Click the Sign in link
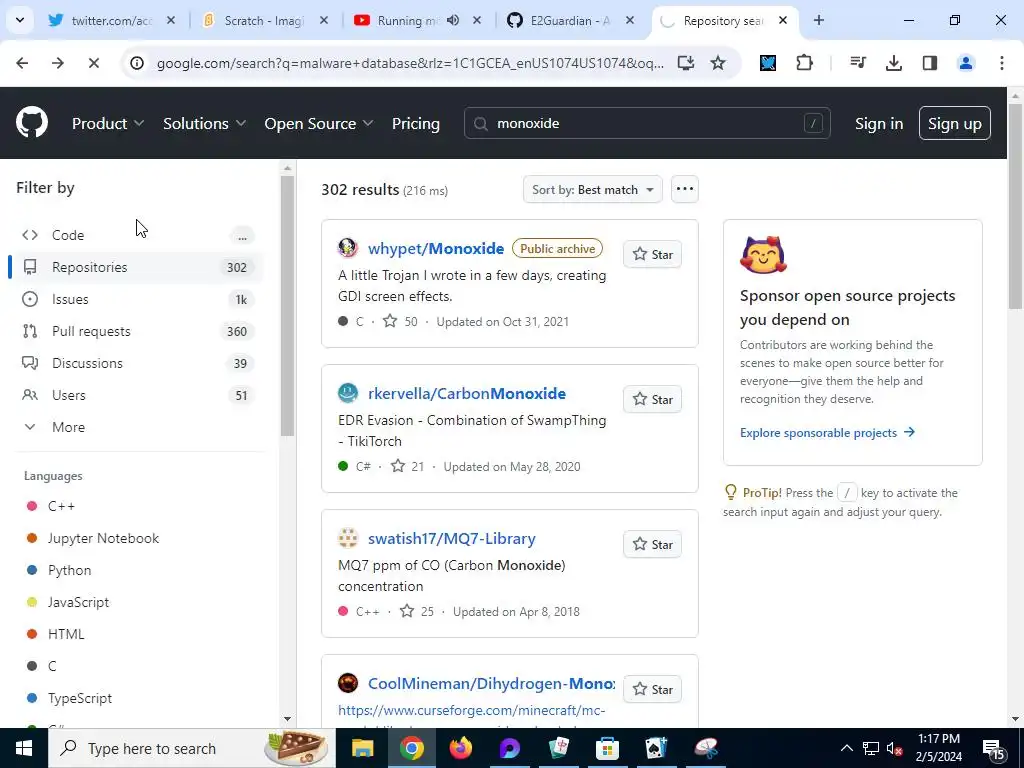 click(x=878, y=123)
